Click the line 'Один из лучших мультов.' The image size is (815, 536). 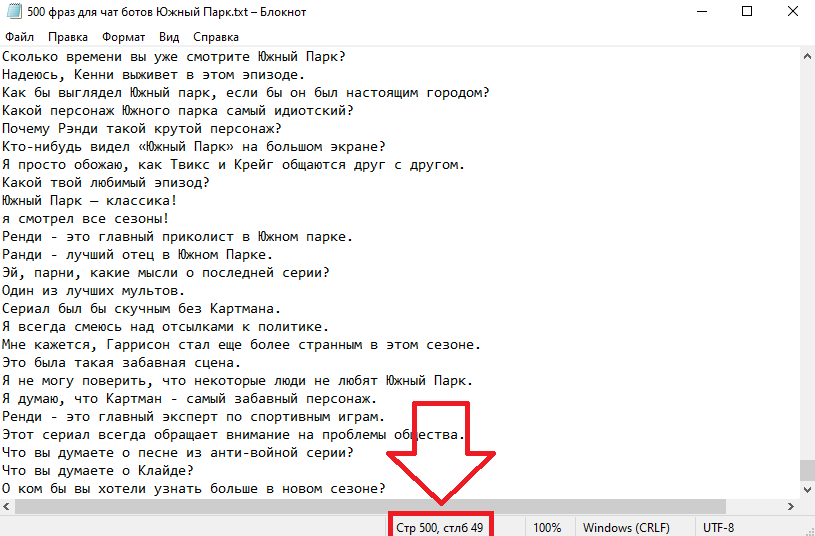pyautogui.click(x=94, y=291)
